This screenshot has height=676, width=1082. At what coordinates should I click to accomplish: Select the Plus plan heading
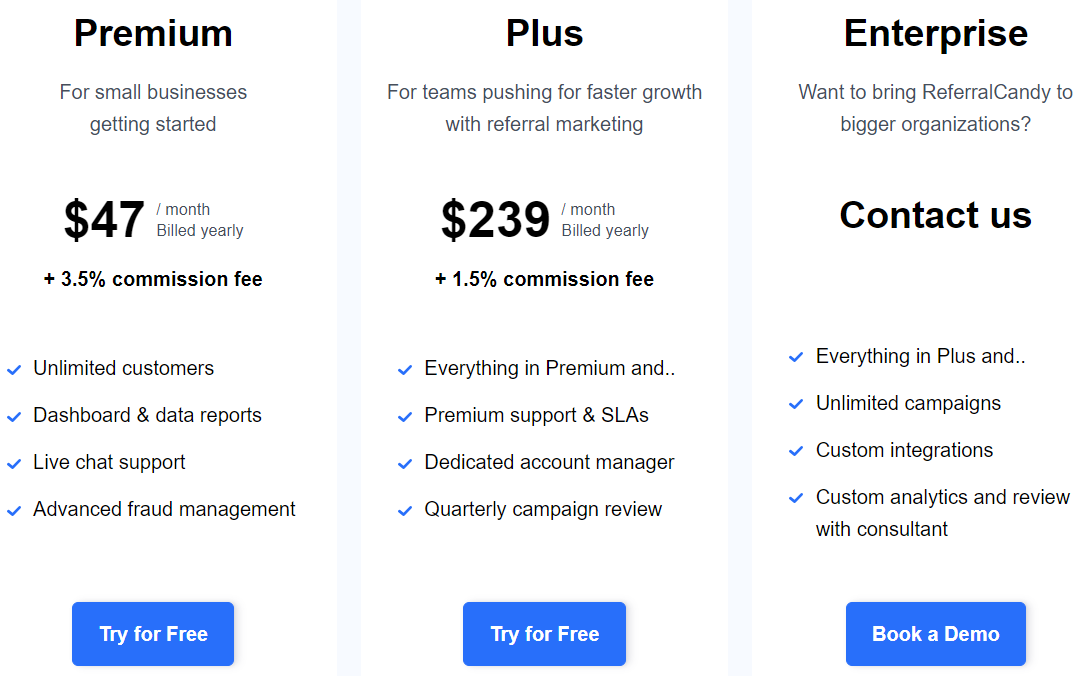[544, 33]
